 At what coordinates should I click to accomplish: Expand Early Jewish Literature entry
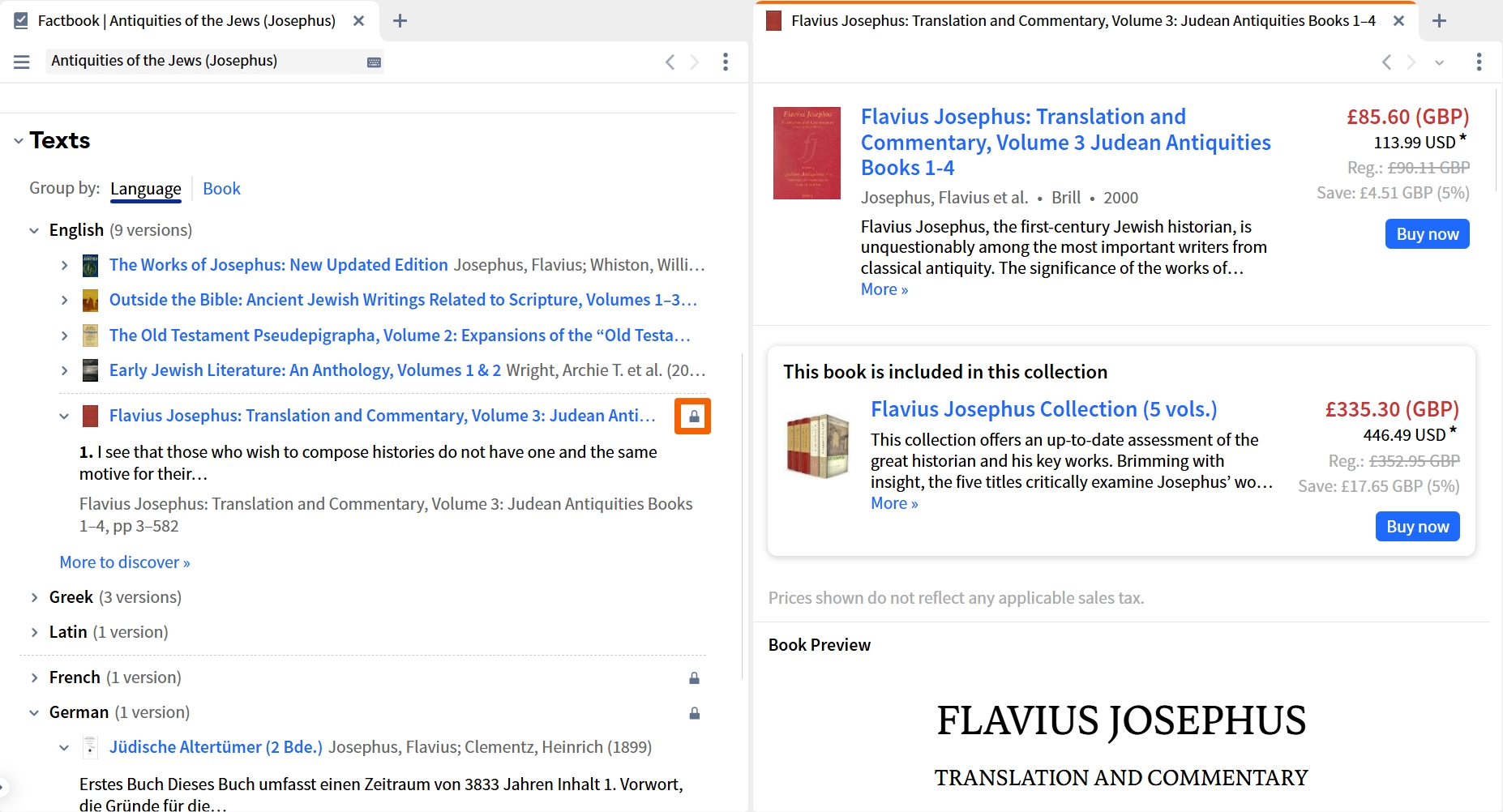[x=65, y=371]
